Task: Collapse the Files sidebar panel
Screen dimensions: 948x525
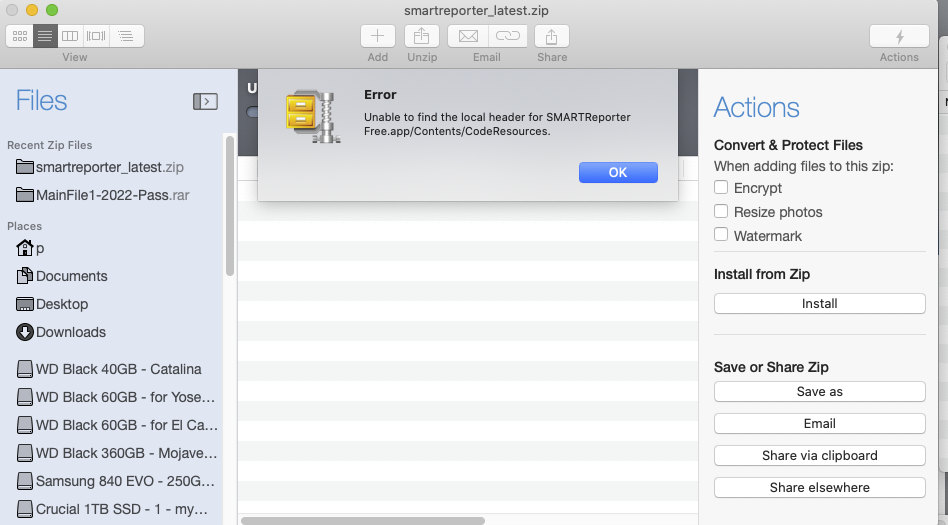Action: [206, 102]
